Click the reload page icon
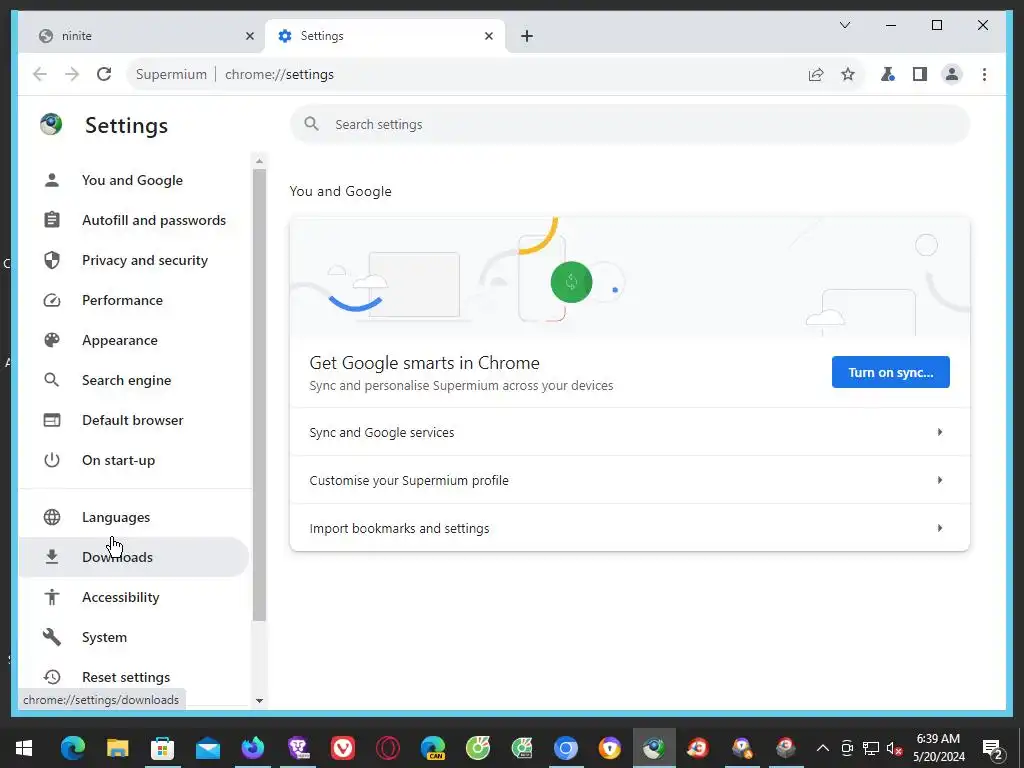 (x=104, y=74)
